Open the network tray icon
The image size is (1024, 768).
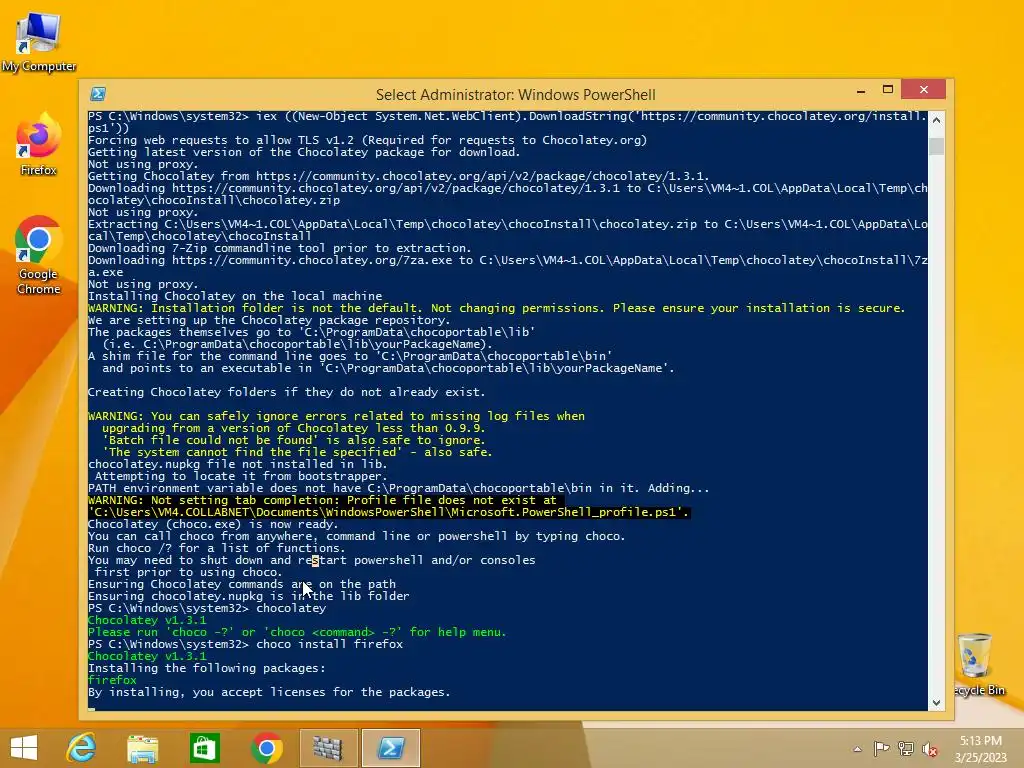[906, 748]
